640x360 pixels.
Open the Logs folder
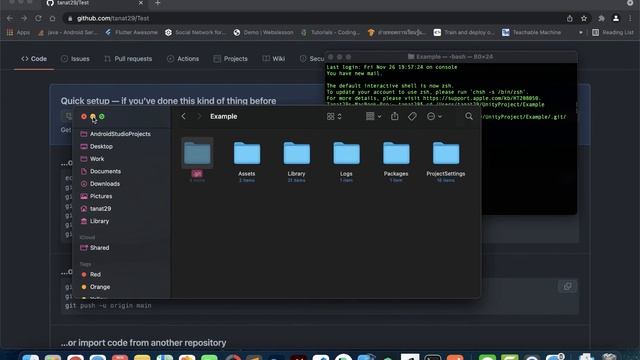tap(346, 154)
